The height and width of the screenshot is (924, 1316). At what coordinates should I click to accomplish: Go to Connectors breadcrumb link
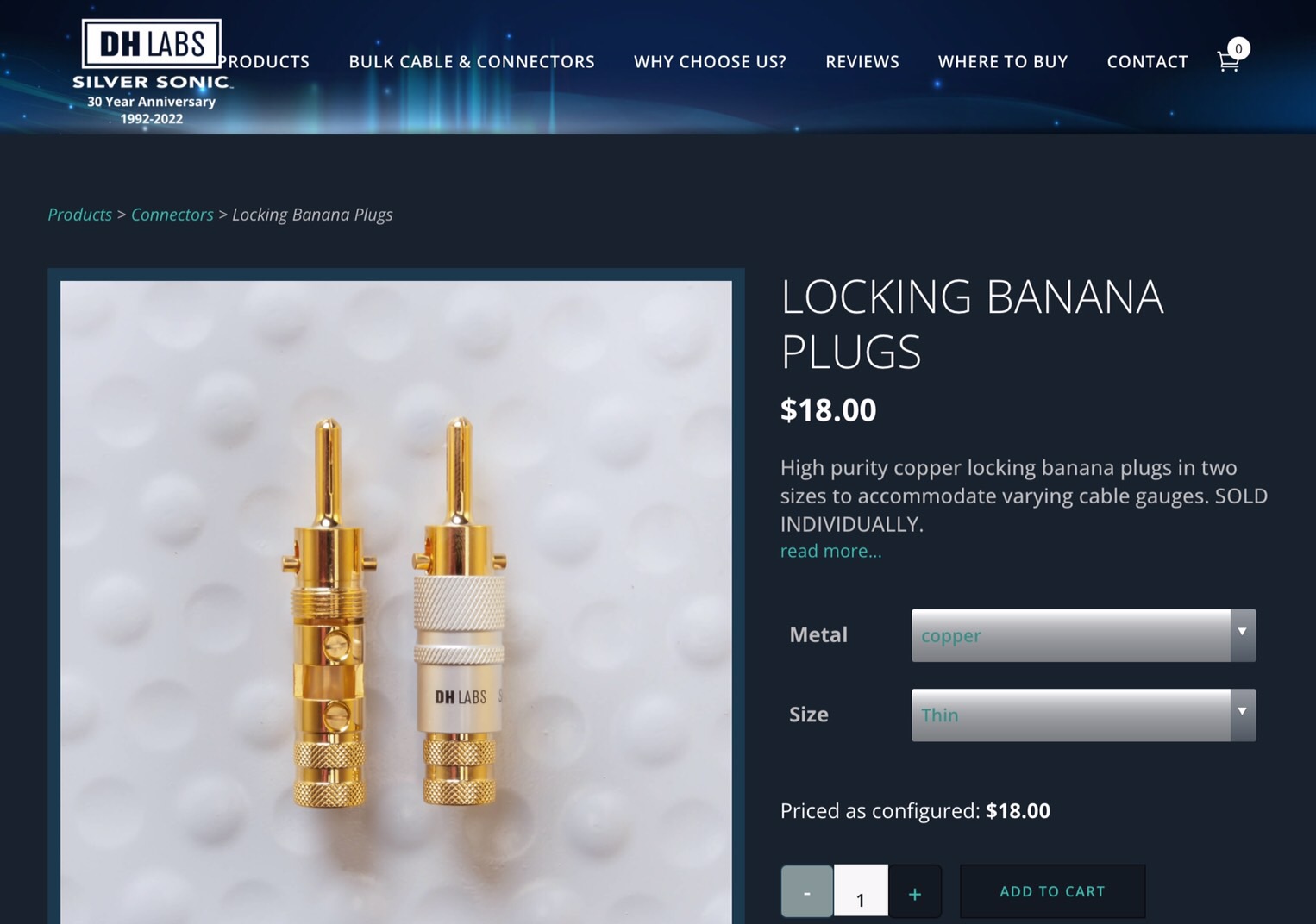coord(172,215)
